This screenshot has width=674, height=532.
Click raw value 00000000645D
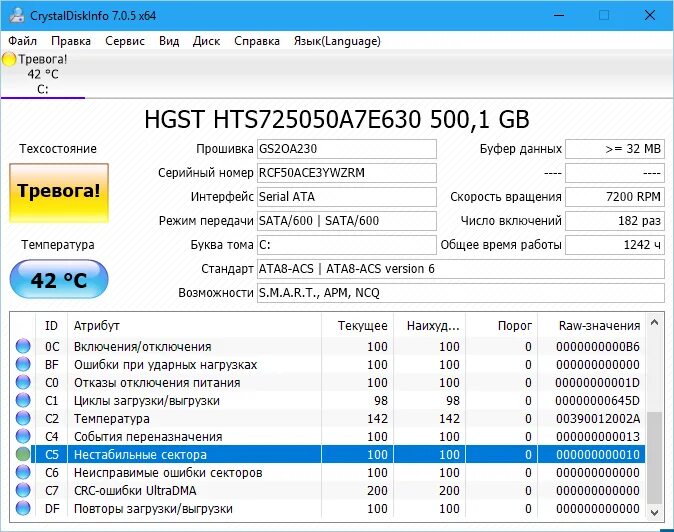coord(597,401)
